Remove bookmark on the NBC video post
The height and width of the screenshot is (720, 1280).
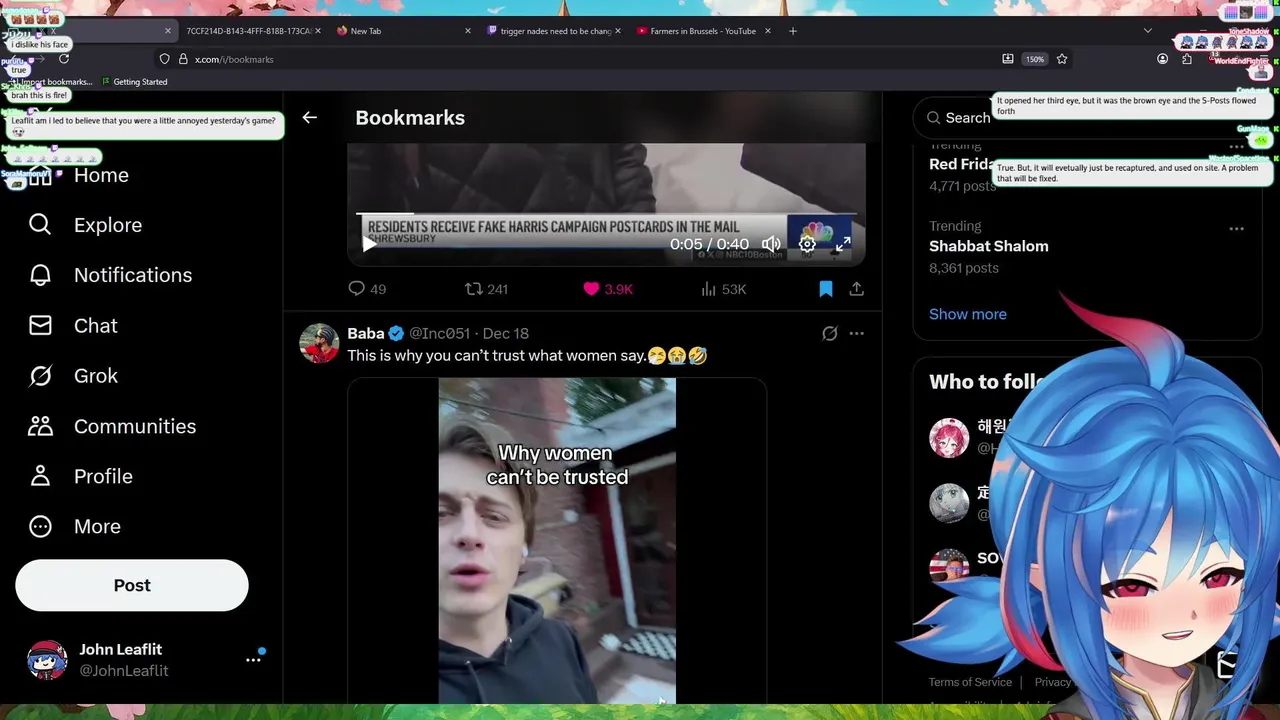[826, 289]
